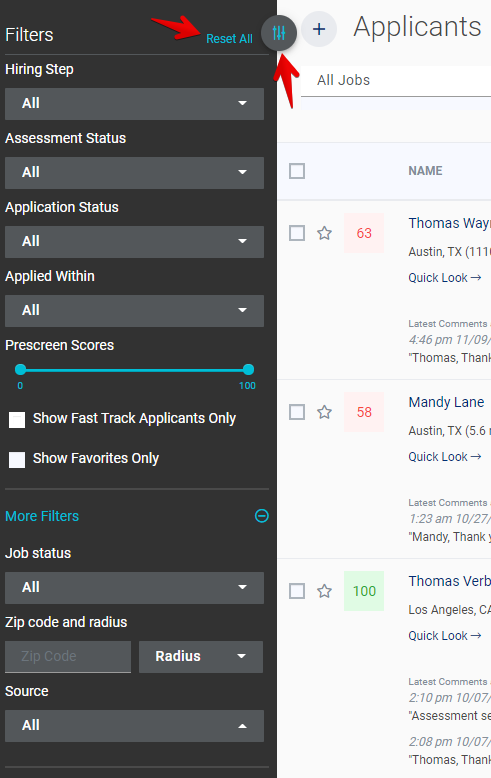Mark applicant with 100 score as favorite
491x778 pixels.
324,591
